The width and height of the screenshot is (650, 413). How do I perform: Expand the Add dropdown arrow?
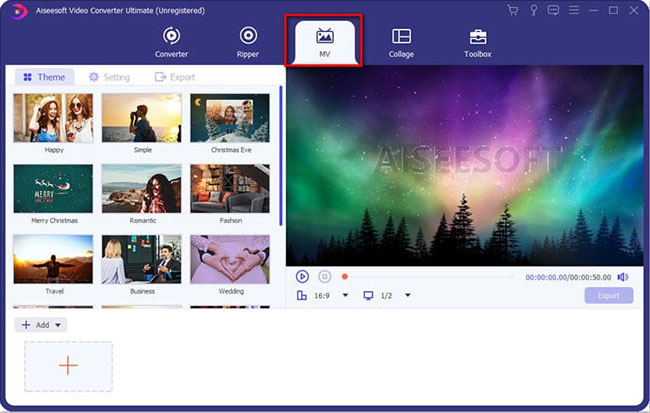click(x=58, y=325)
